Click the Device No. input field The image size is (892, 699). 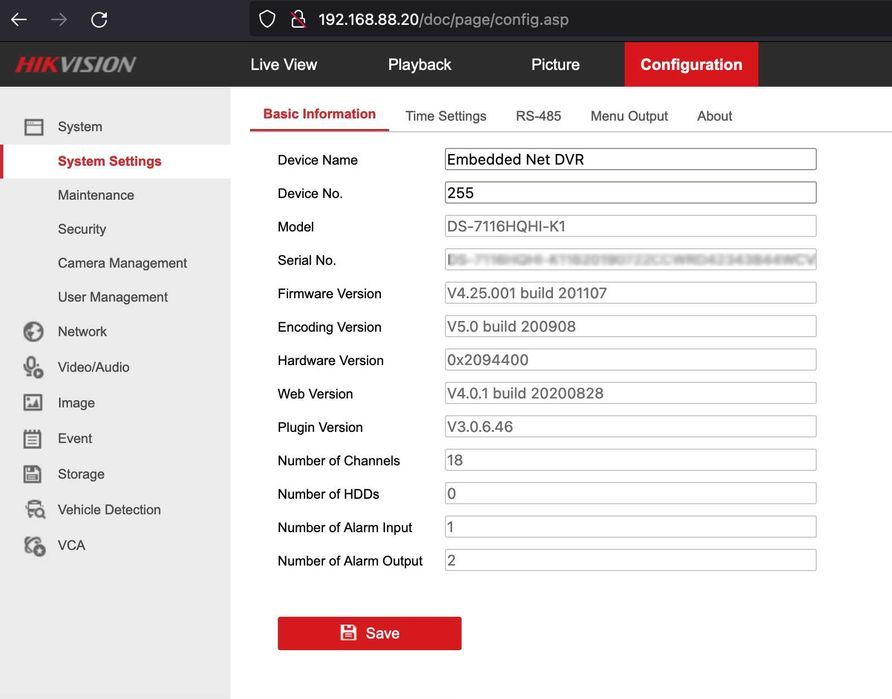click(x=630, y=193)
